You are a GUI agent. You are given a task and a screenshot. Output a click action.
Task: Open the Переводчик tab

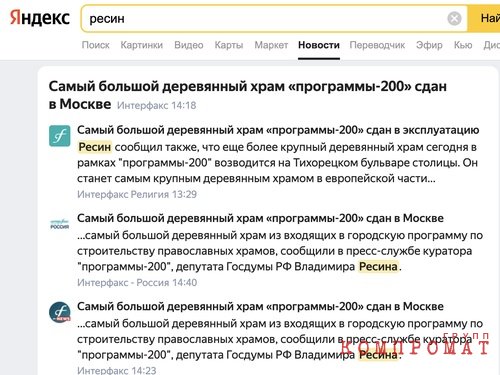pos(377,45)
